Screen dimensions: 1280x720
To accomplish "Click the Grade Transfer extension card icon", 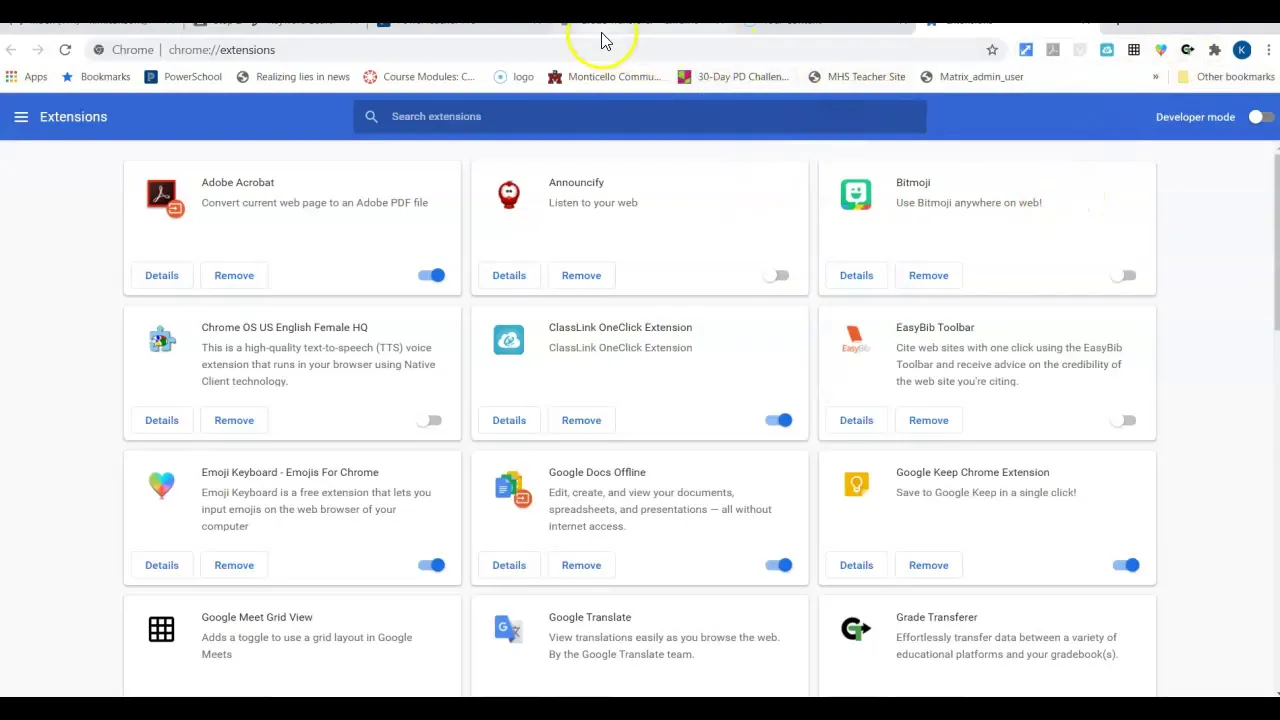I will 856,629.
